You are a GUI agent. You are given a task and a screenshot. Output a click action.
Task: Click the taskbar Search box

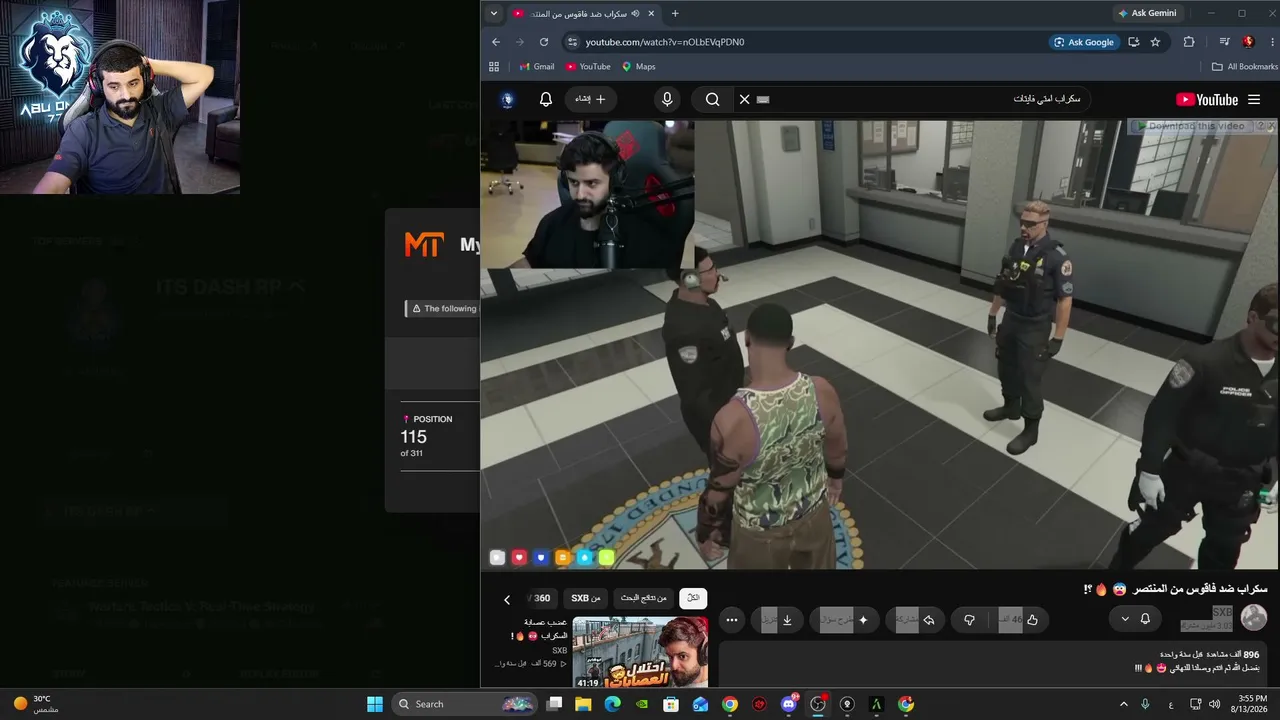[x=465, y=704]
